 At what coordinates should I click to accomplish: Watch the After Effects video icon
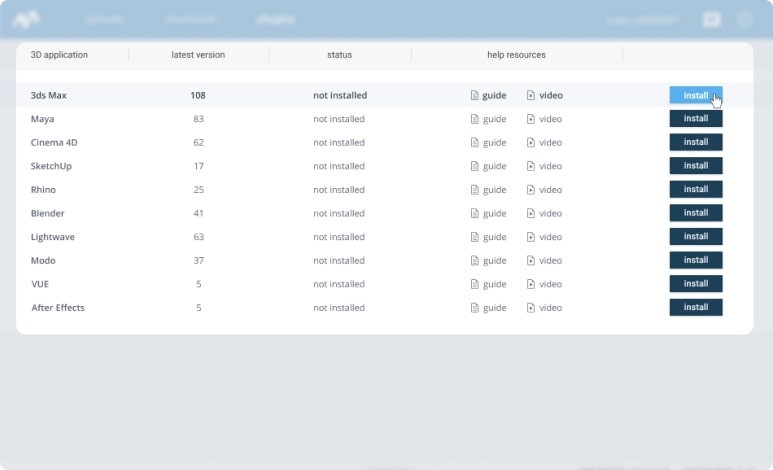click(x=530, y=308)
